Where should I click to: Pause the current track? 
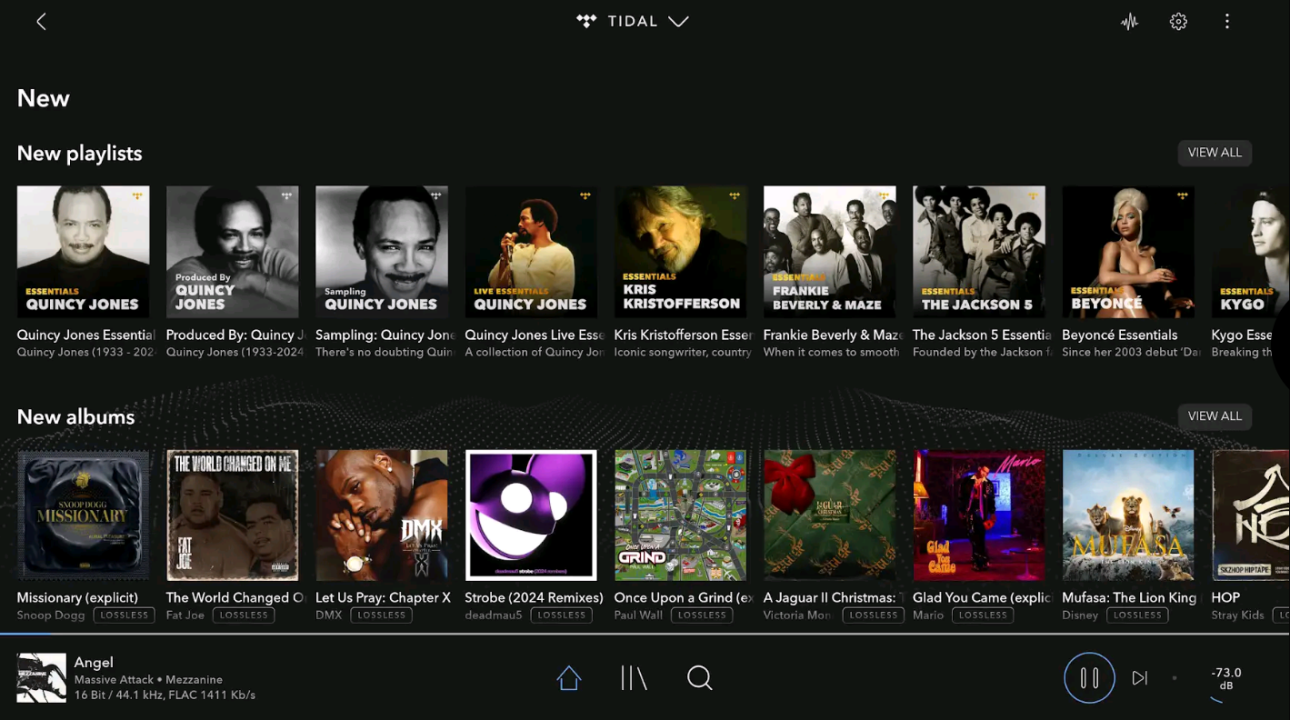pos(1089,678)
